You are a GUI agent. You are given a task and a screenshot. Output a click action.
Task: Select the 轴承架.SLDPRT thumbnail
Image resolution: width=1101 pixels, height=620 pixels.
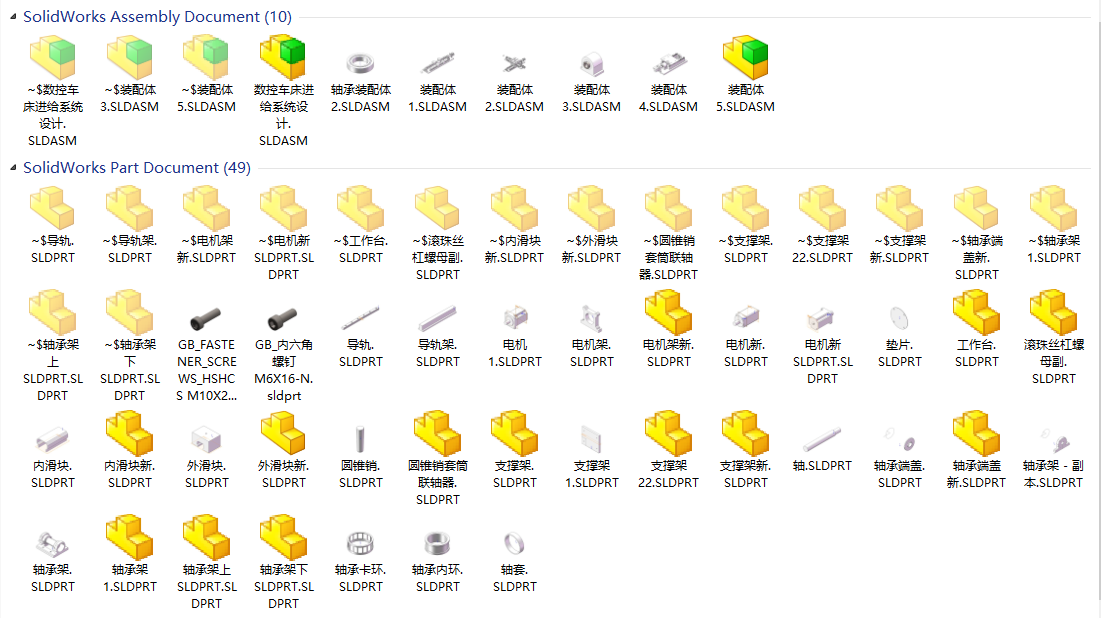[53, 543]
